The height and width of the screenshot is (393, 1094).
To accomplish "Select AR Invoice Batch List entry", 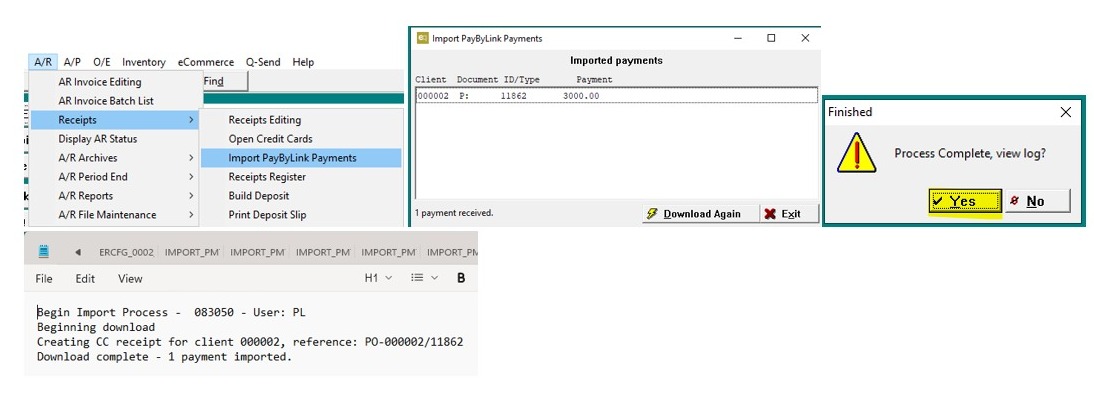I will 114,101.
